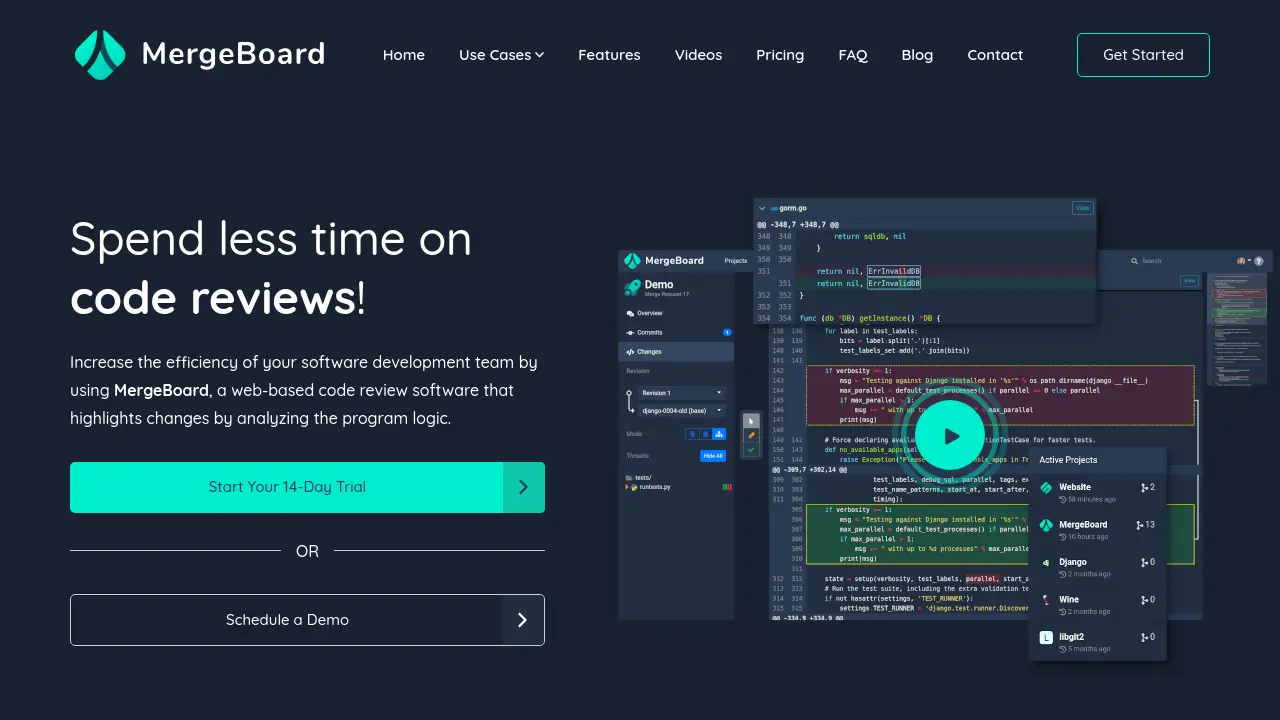Click merge request count icon for Django

tap(1144, 562)
